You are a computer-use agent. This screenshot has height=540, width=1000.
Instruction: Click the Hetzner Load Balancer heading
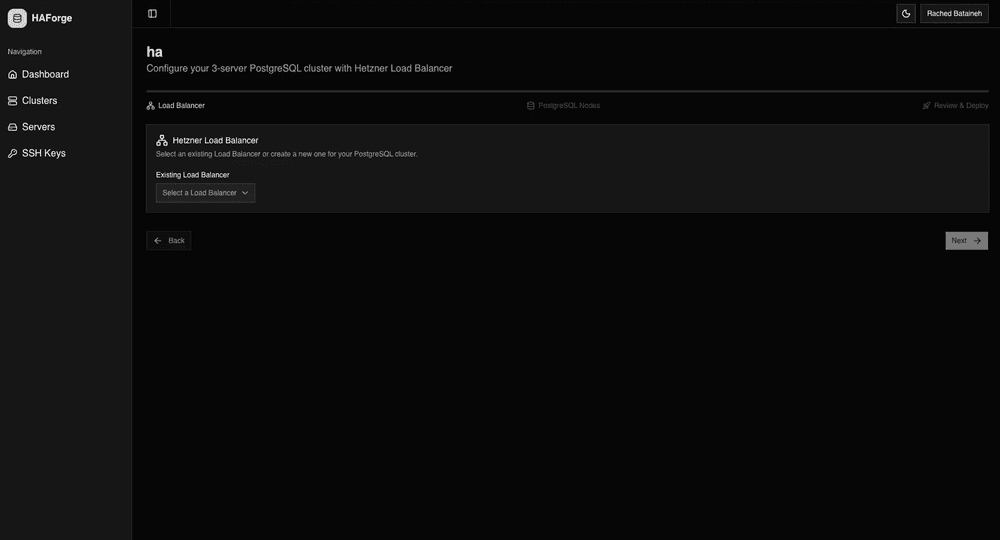point(216,140)
